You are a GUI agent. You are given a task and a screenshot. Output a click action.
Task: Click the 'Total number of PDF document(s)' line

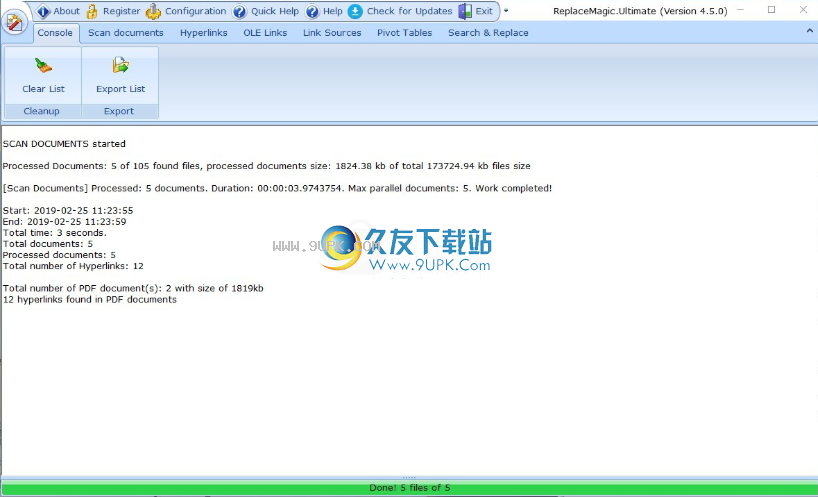[x=133, y=288]
